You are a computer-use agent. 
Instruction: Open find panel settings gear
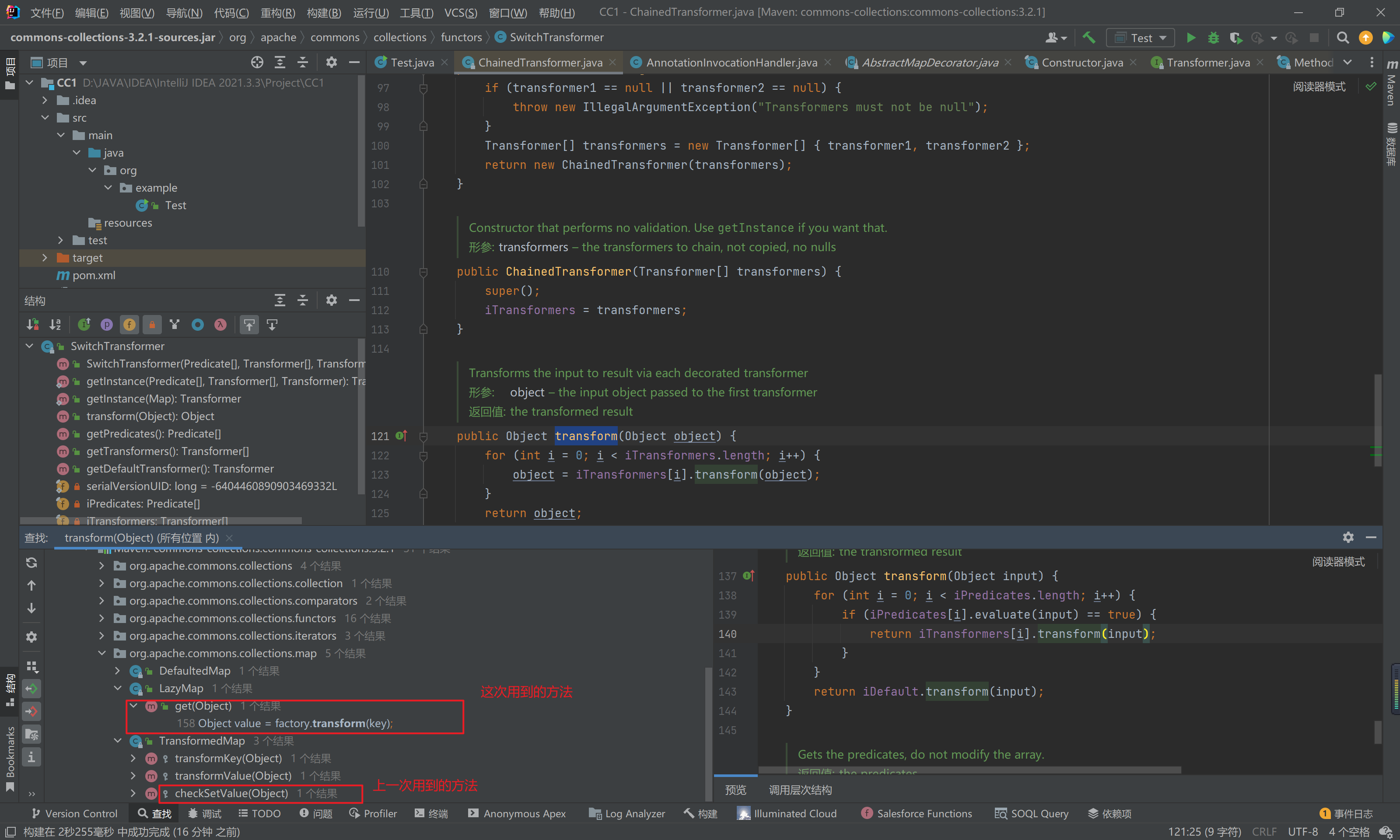[1348, 537]
